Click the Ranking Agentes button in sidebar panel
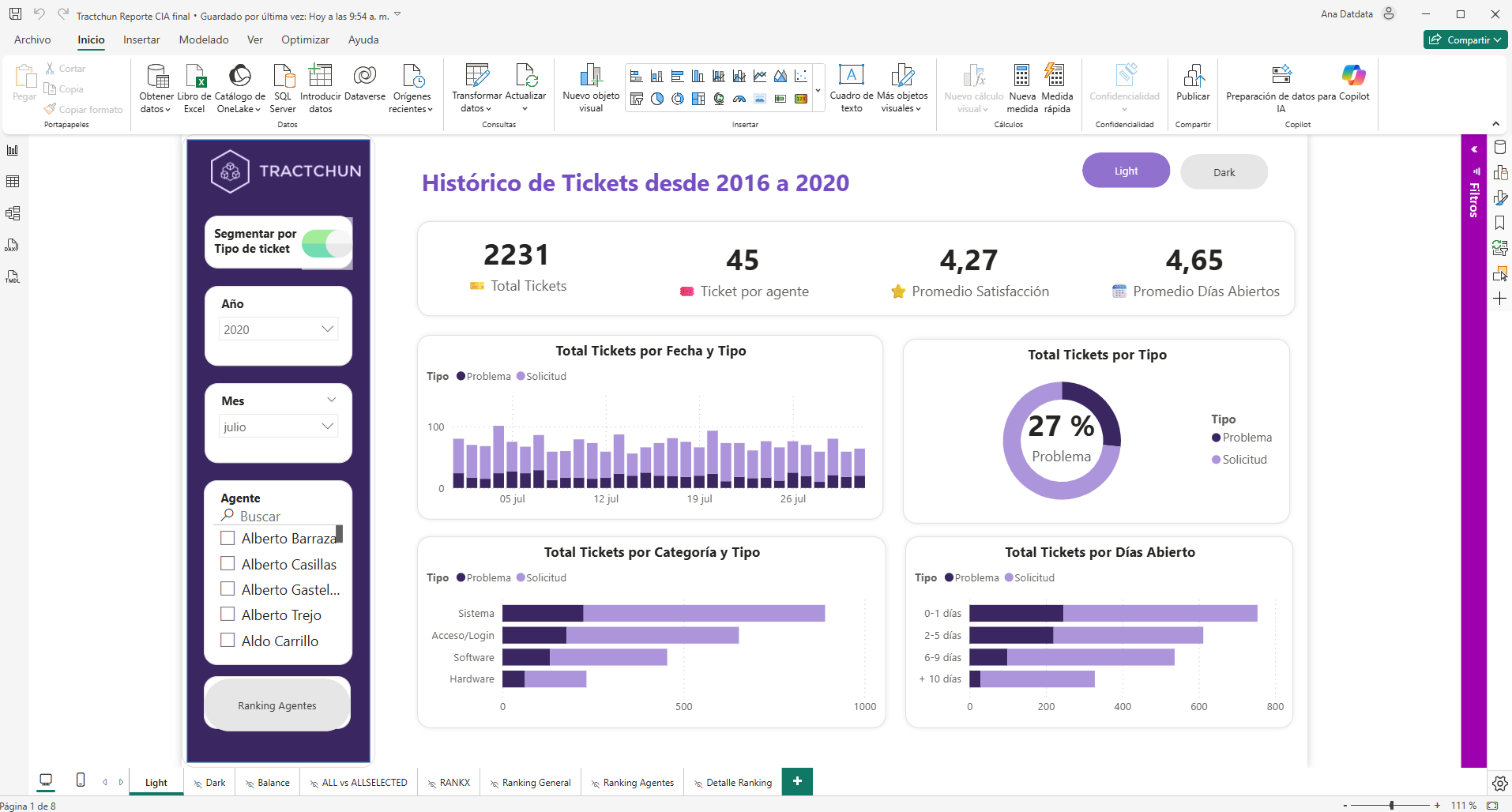This screenshot has height=812, width=1512. (277, 705)
